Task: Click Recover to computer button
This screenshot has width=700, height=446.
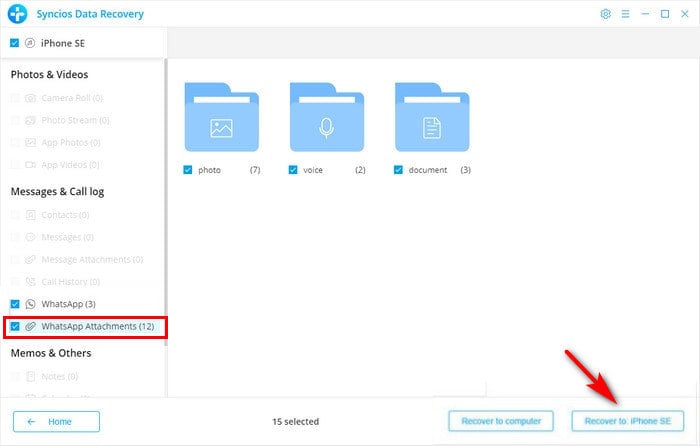Action: 501,421
